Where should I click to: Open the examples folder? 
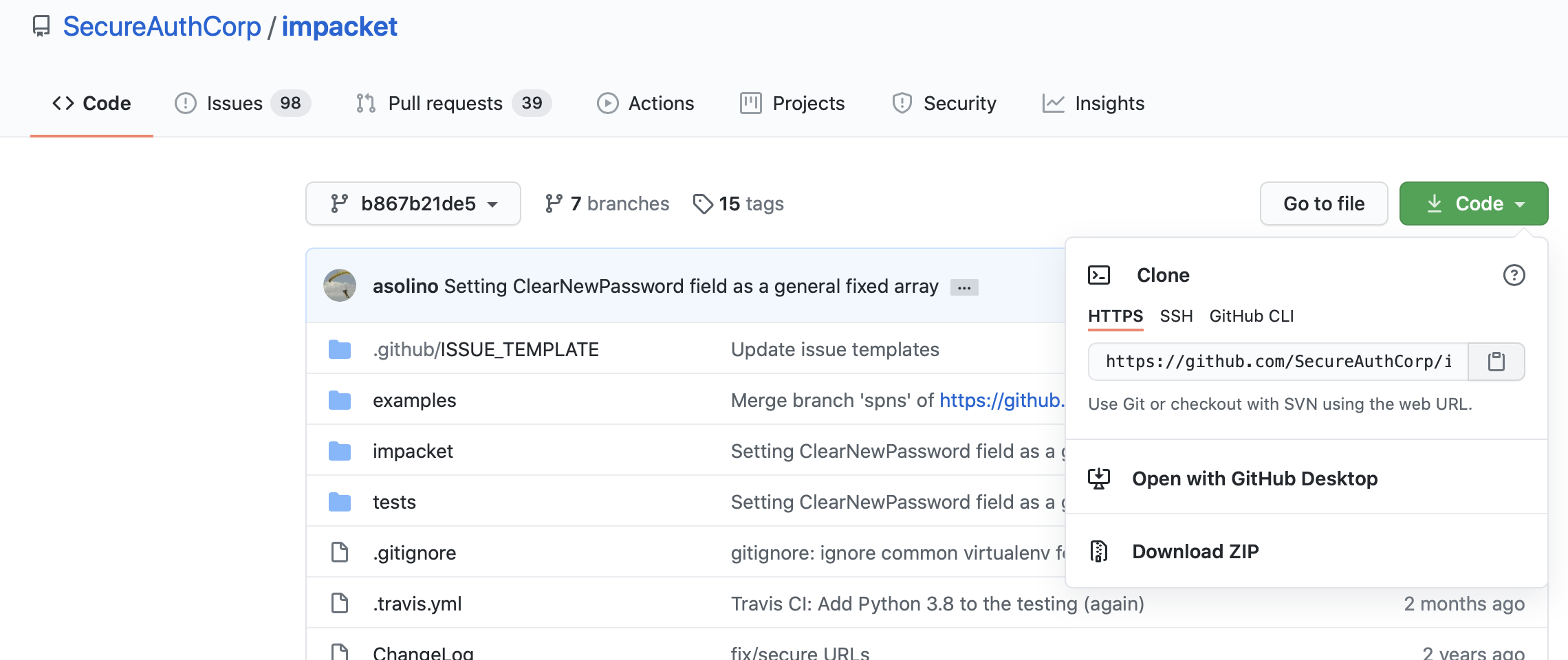point(415,400)
